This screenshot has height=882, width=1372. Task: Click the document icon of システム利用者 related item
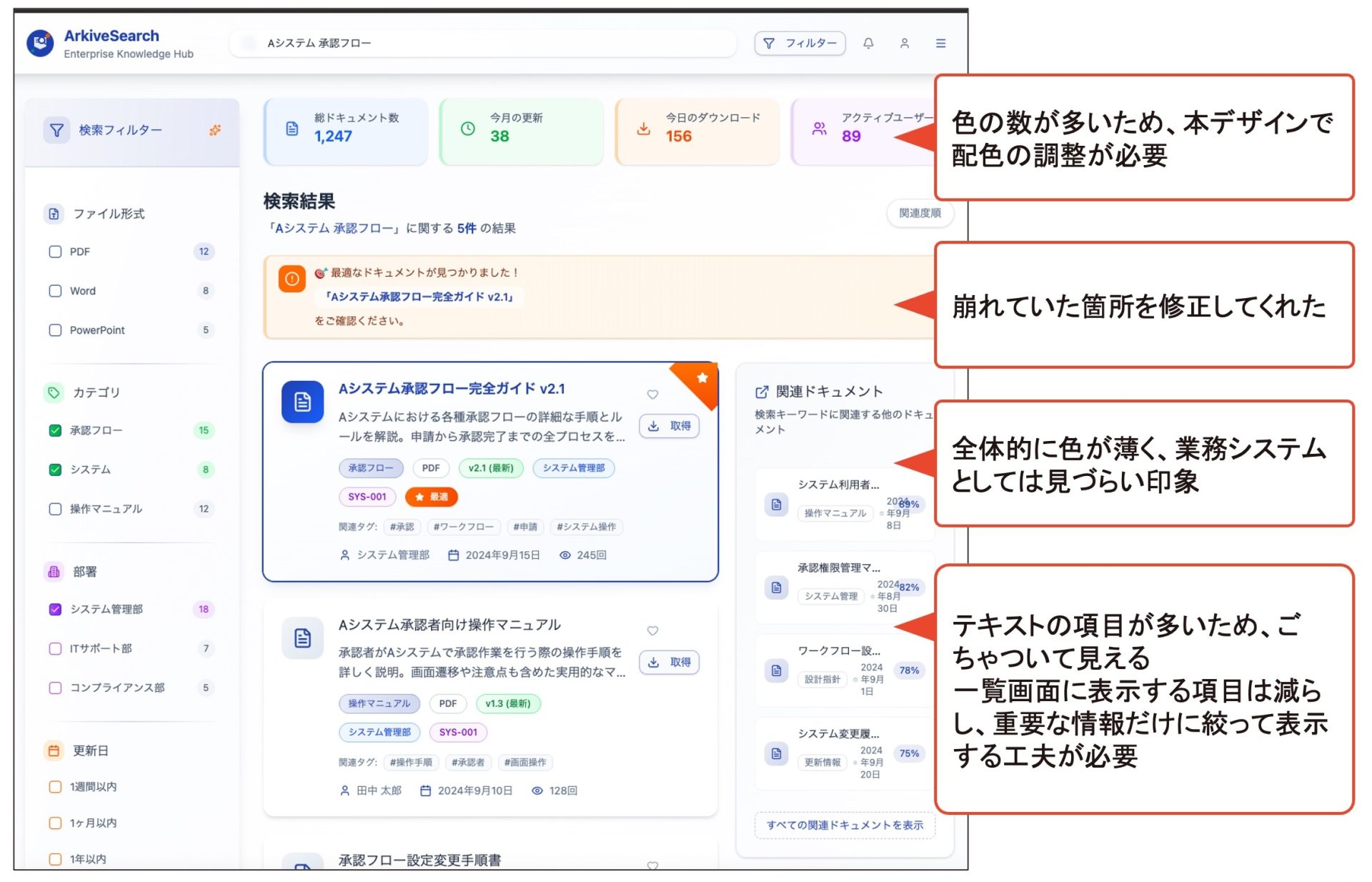pyautogui.click(x=776, y=505)
